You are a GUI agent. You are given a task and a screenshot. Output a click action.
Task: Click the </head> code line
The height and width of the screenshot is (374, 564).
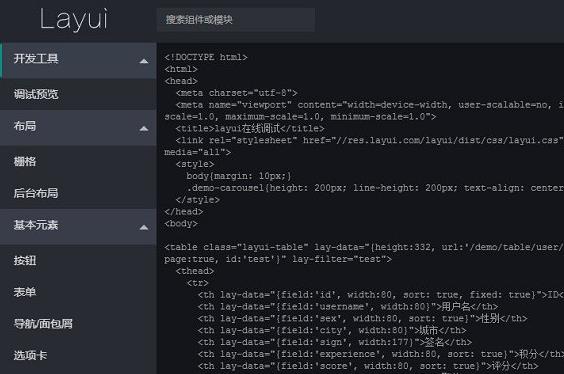[184, 211]
